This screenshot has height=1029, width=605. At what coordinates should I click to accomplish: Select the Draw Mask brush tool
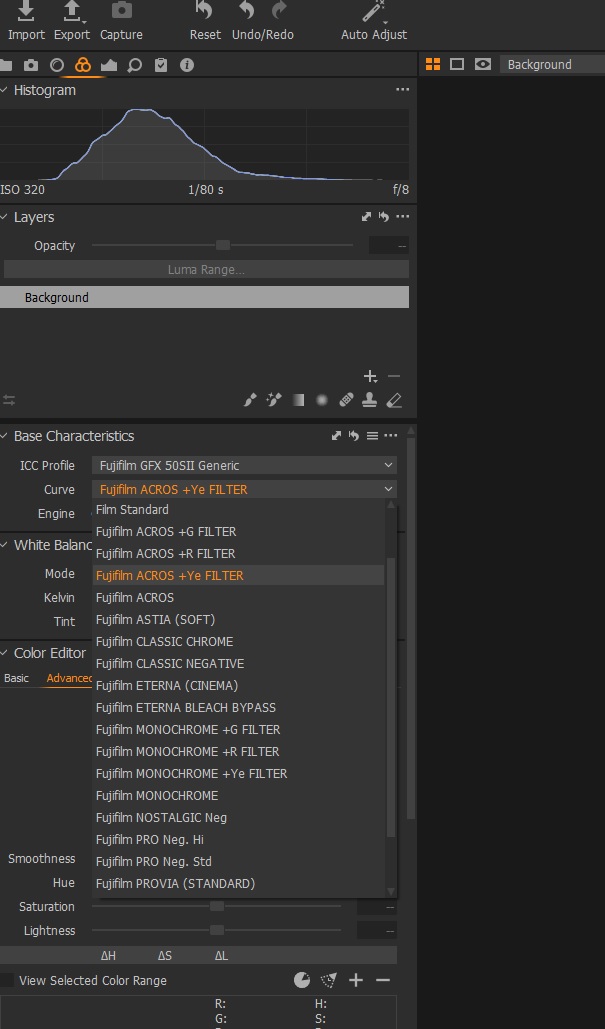[251, 400]
